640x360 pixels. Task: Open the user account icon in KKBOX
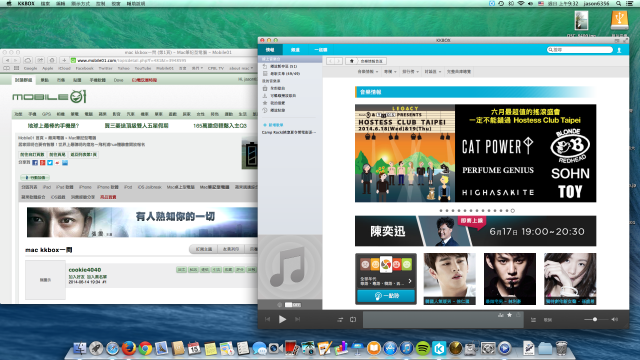coord(619,50)
